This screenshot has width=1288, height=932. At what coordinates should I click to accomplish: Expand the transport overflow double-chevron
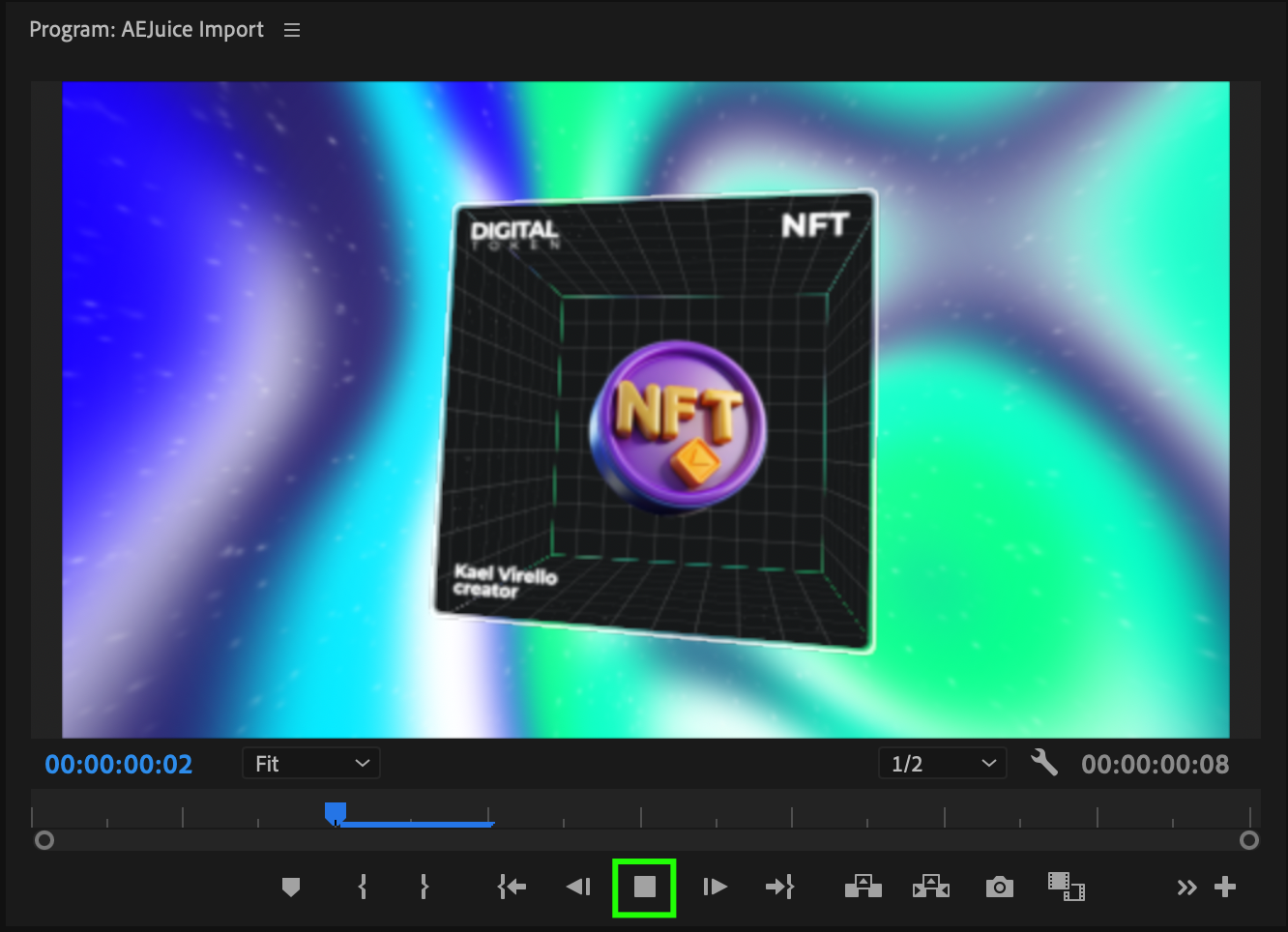click(x=1186, y=888)
